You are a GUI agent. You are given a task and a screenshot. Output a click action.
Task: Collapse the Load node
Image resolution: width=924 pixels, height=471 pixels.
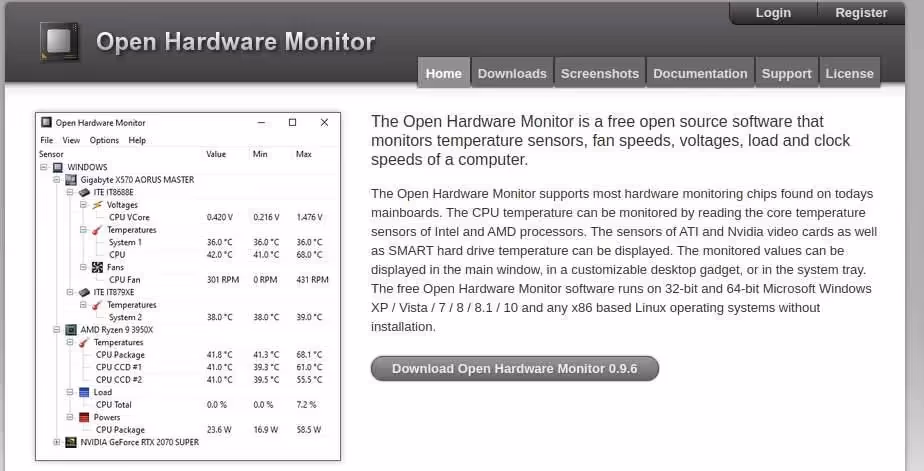pos(70,392)
